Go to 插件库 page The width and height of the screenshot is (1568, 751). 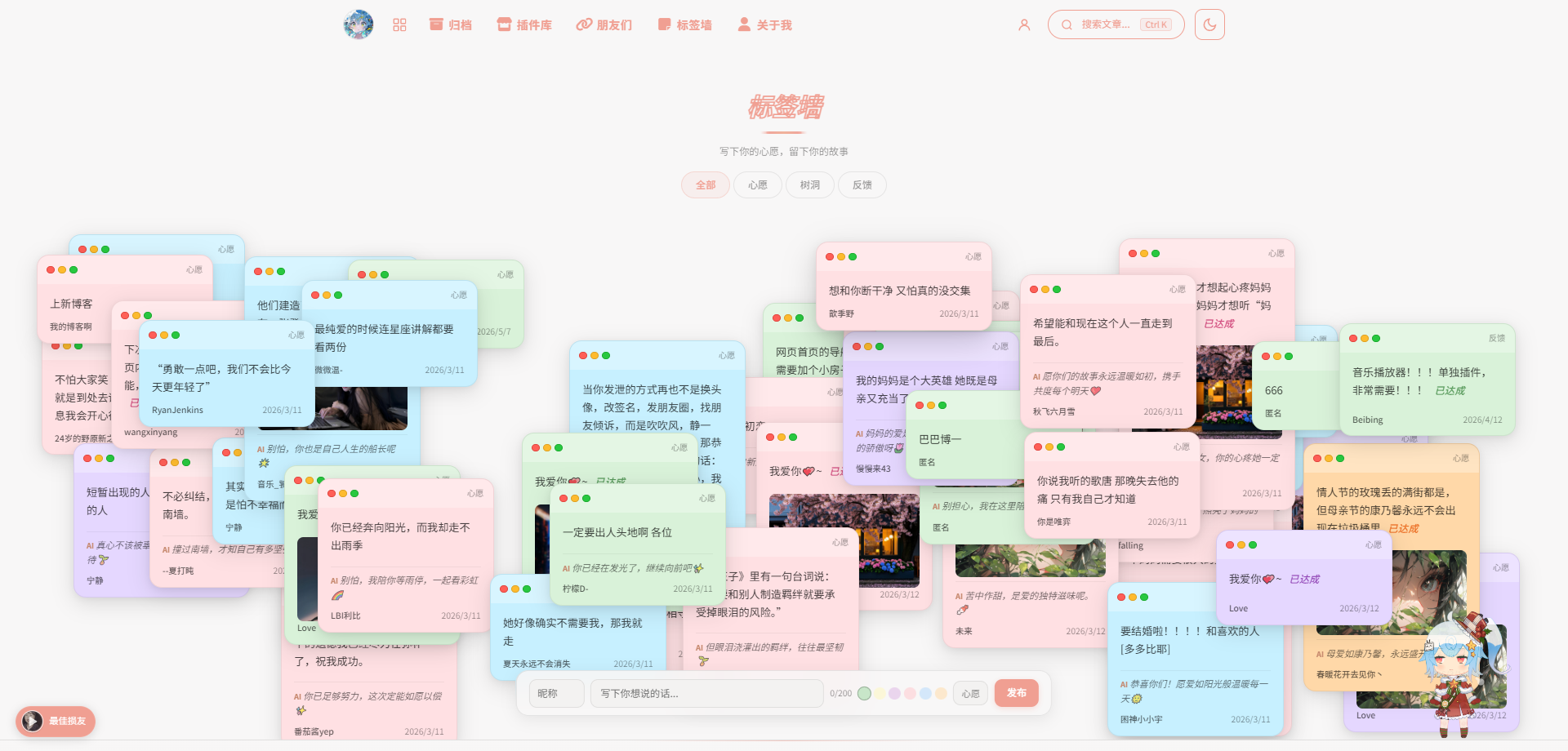tap(524, 25)
